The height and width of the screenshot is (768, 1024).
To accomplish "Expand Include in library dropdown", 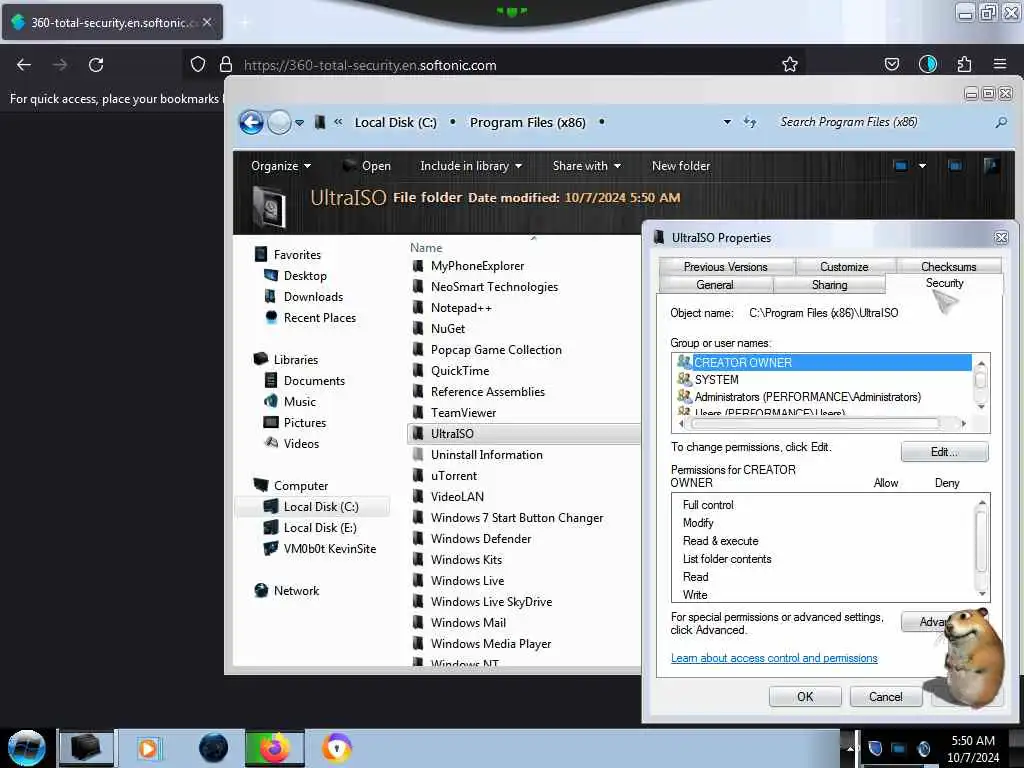I will coord(471,166).
